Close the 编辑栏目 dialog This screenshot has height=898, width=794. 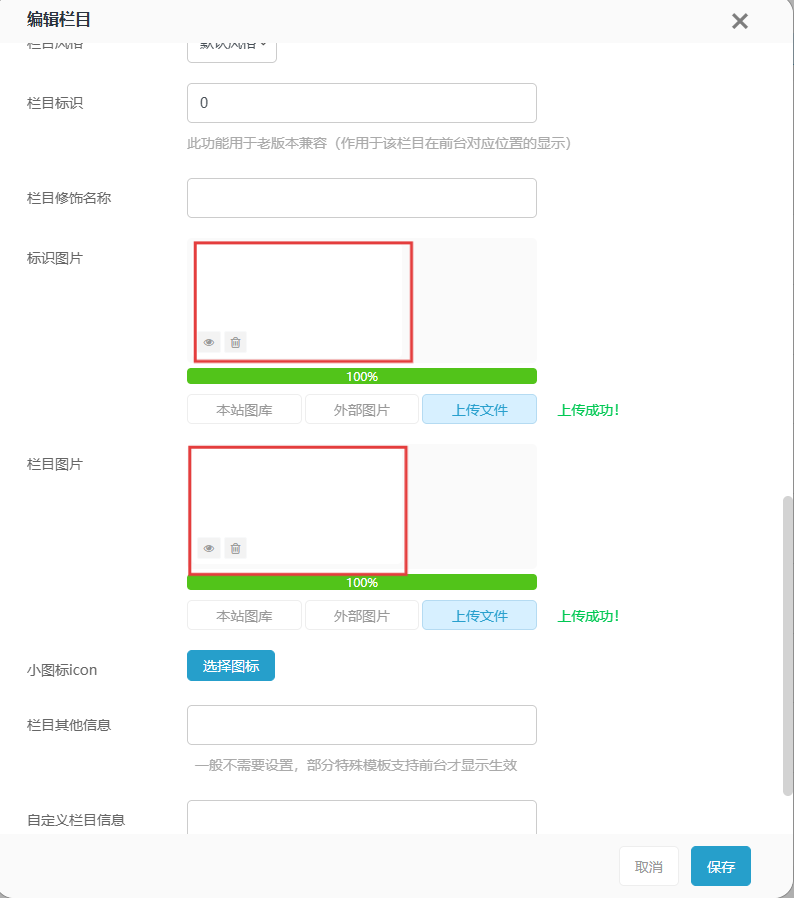[740, 21]
